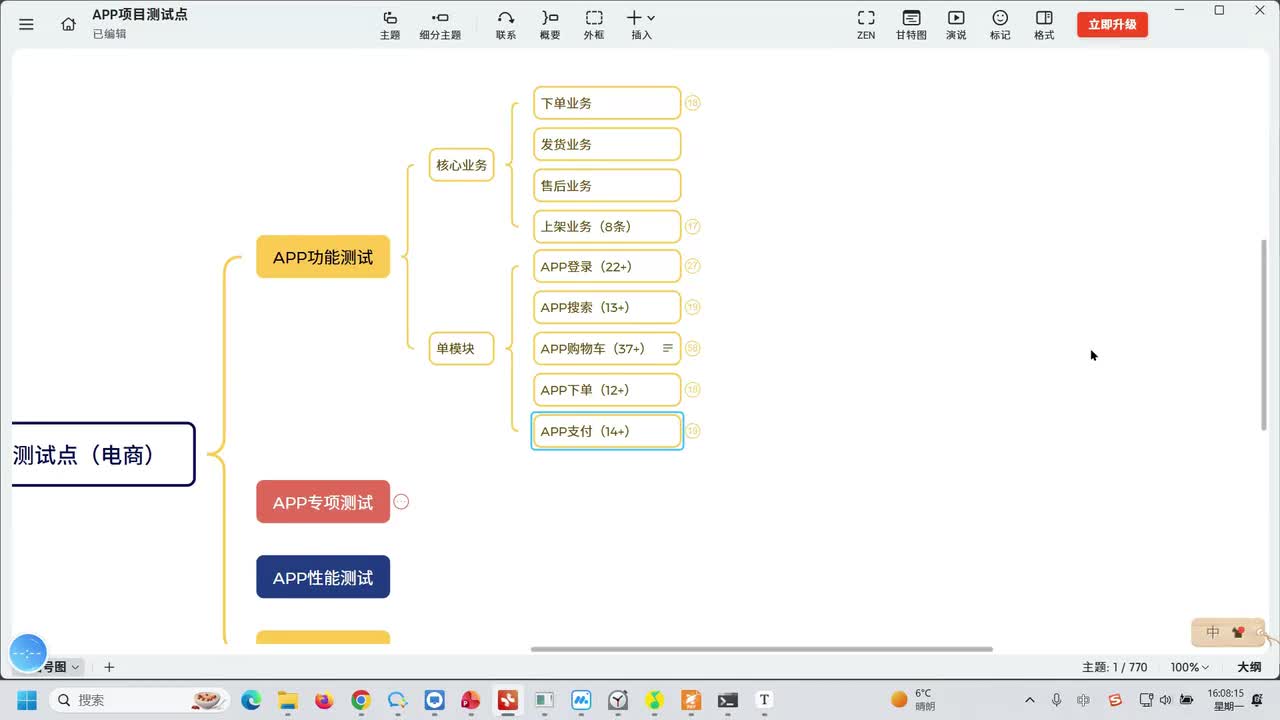The image size is (1280, 720).
Task: Click the taskbar search box
Action: click(x=139, y=700)
